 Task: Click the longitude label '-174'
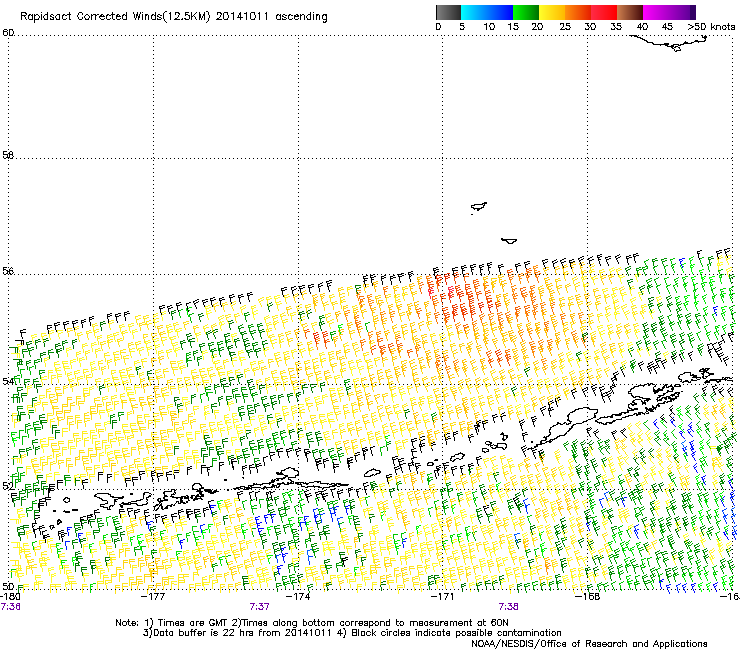tap(298, 596)
